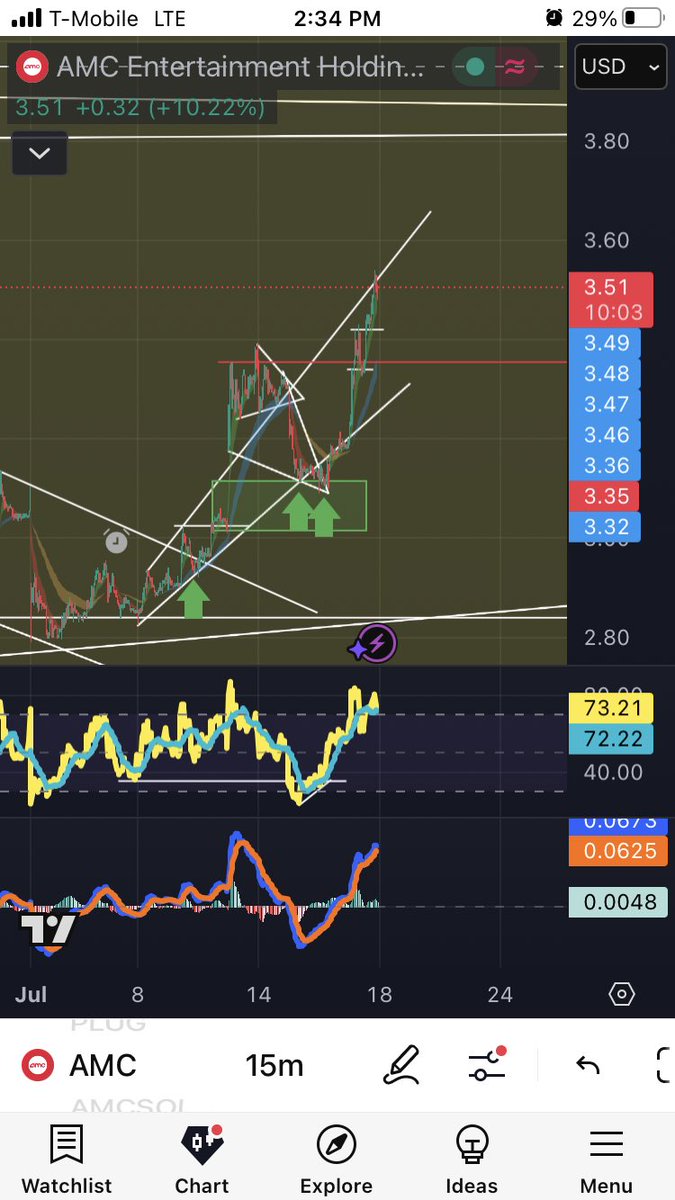Select the 3.36 price level label
The height and width of the screenshot is (1200, 675).
pos(604,466)
